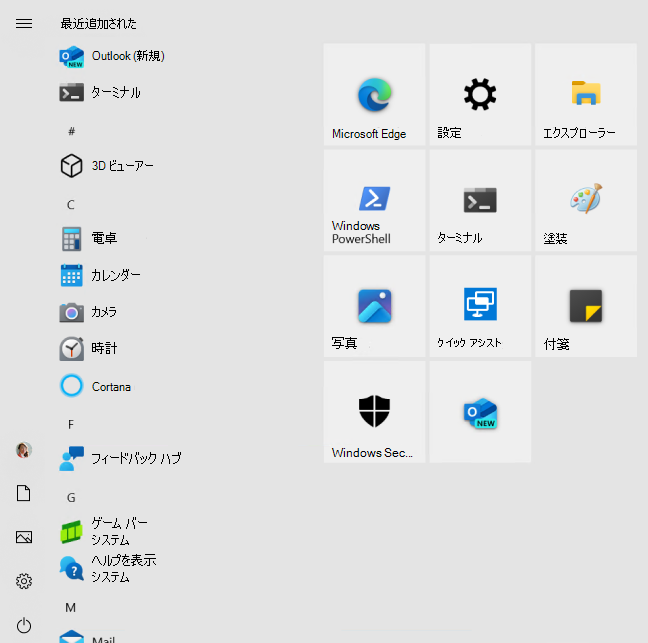Open ターミナル pinned tile
Screen dimensions: 648x643
pos(480,200)
